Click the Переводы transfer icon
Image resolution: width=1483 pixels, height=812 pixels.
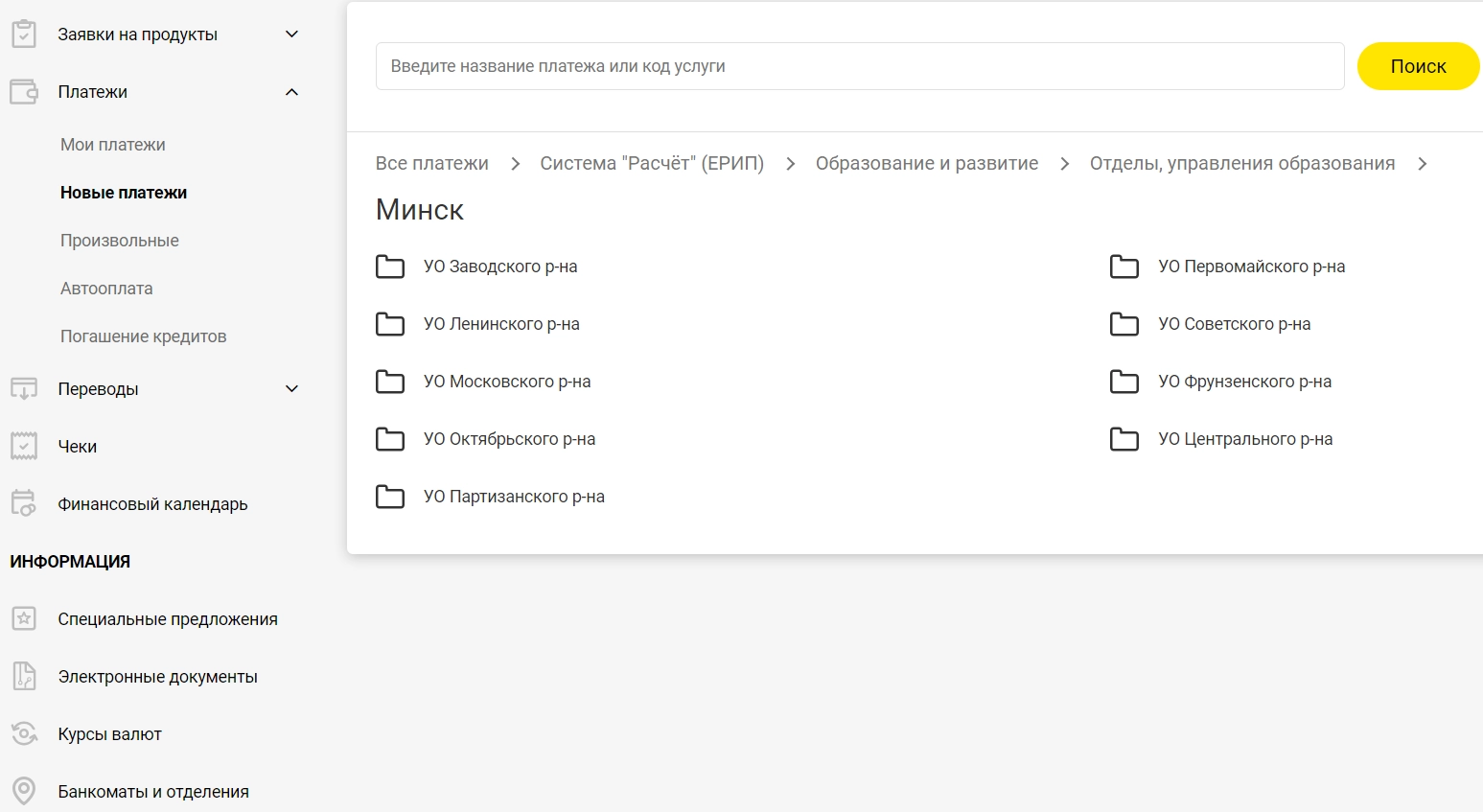pos(24,388)
